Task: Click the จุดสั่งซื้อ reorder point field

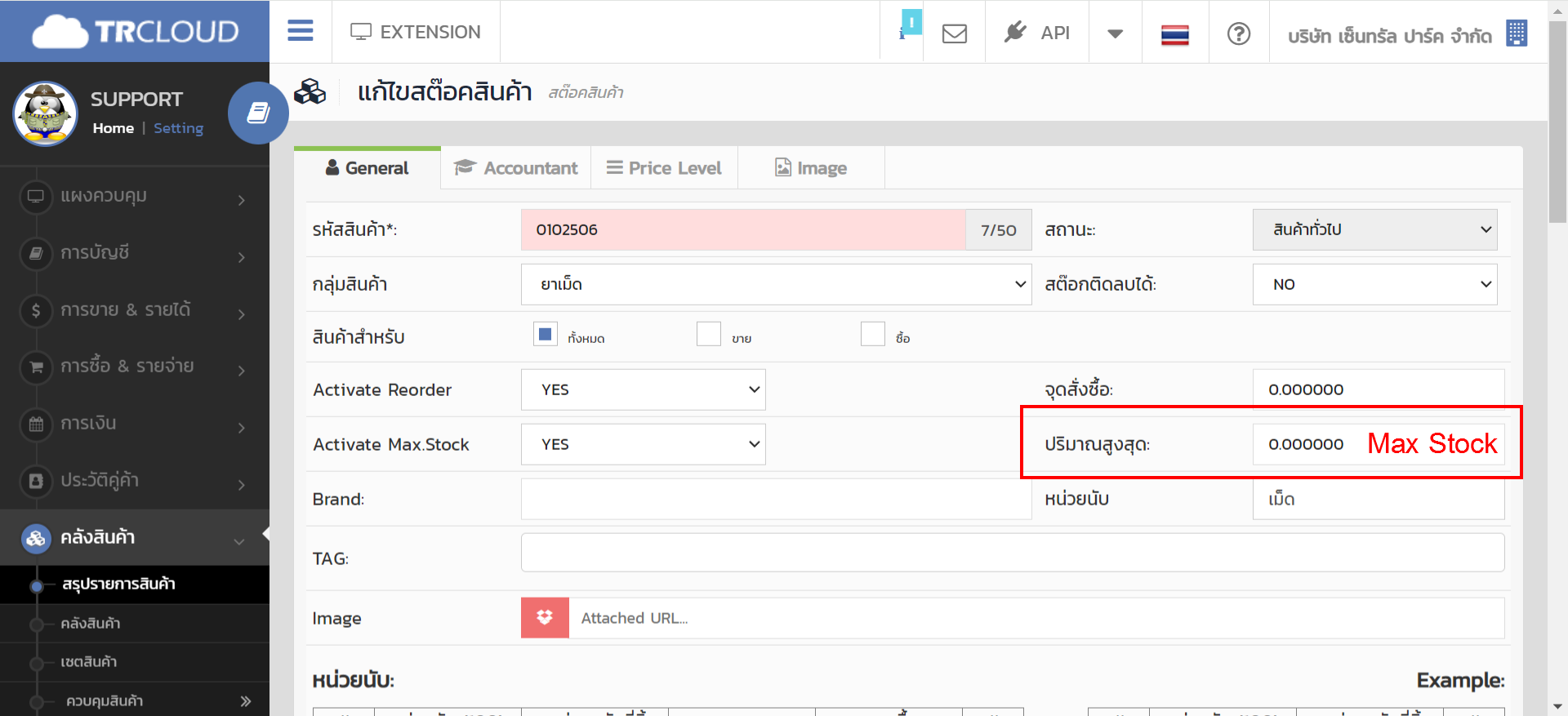Action: (1379, 389)
